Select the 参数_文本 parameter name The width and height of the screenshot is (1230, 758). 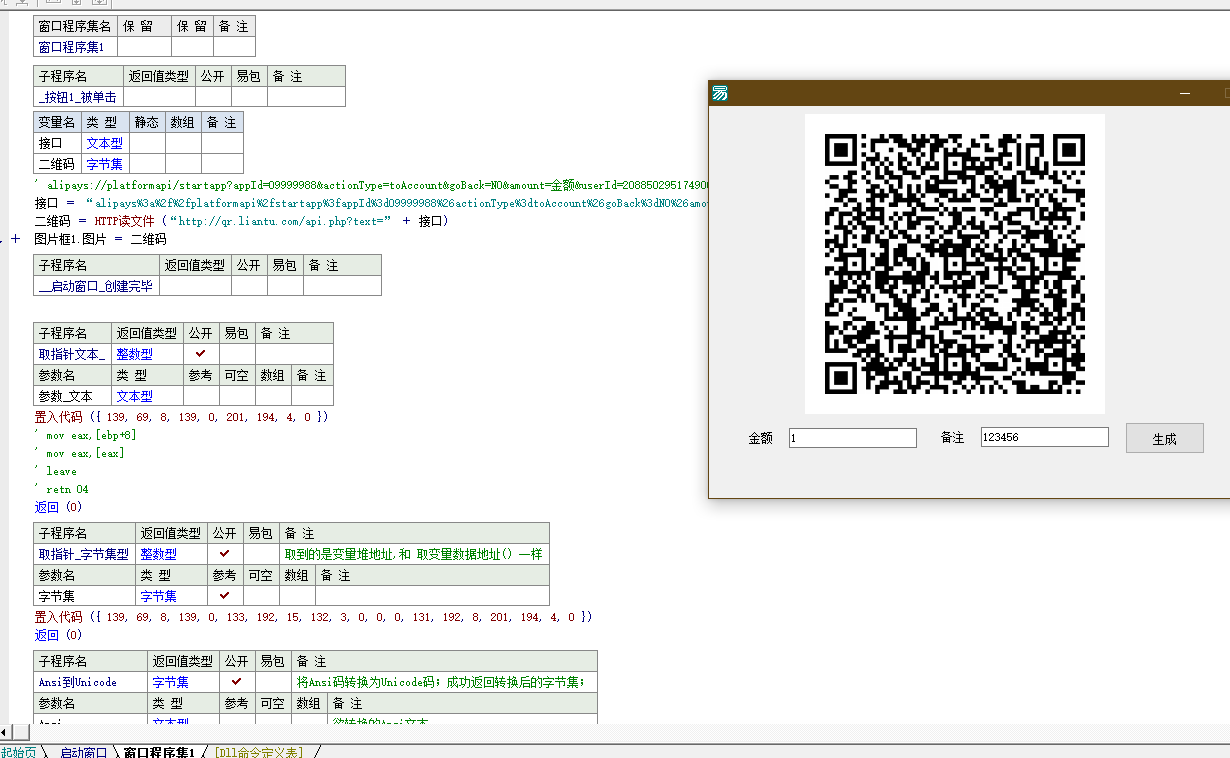[x=72, y=396]
